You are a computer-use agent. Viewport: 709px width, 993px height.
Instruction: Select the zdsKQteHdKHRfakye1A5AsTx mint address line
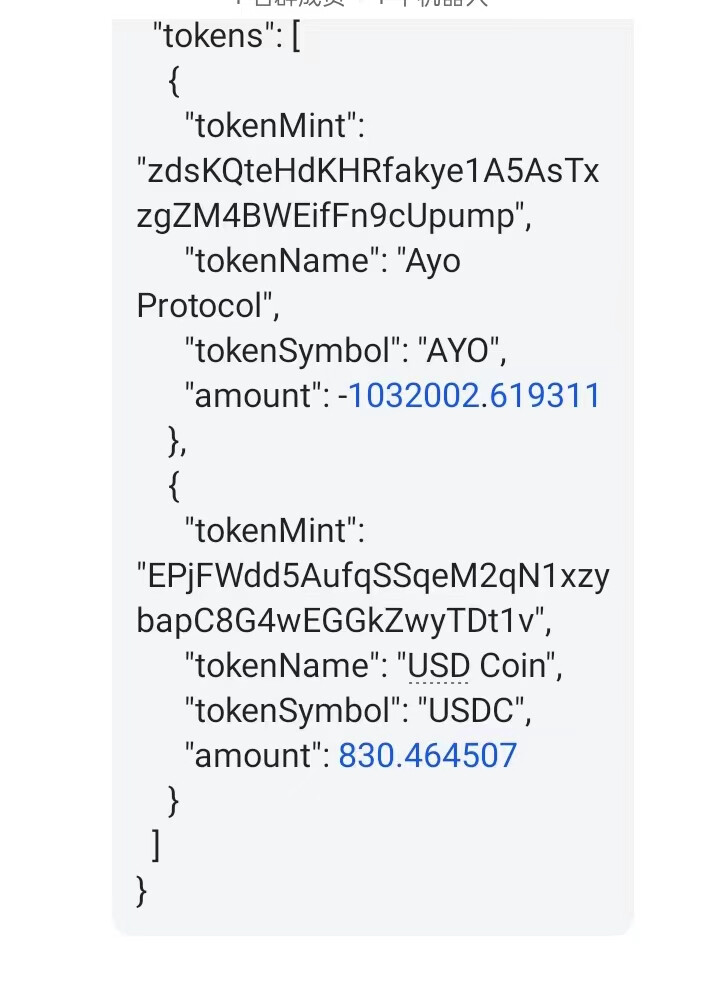pyautogui.click(x=368, y=171)
